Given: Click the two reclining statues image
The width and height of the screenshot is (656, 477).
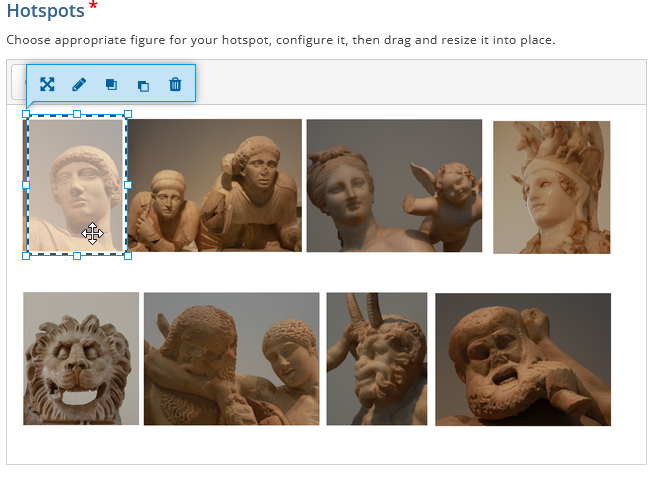Looking at the screenshot, I should click(x=214, y=185).
